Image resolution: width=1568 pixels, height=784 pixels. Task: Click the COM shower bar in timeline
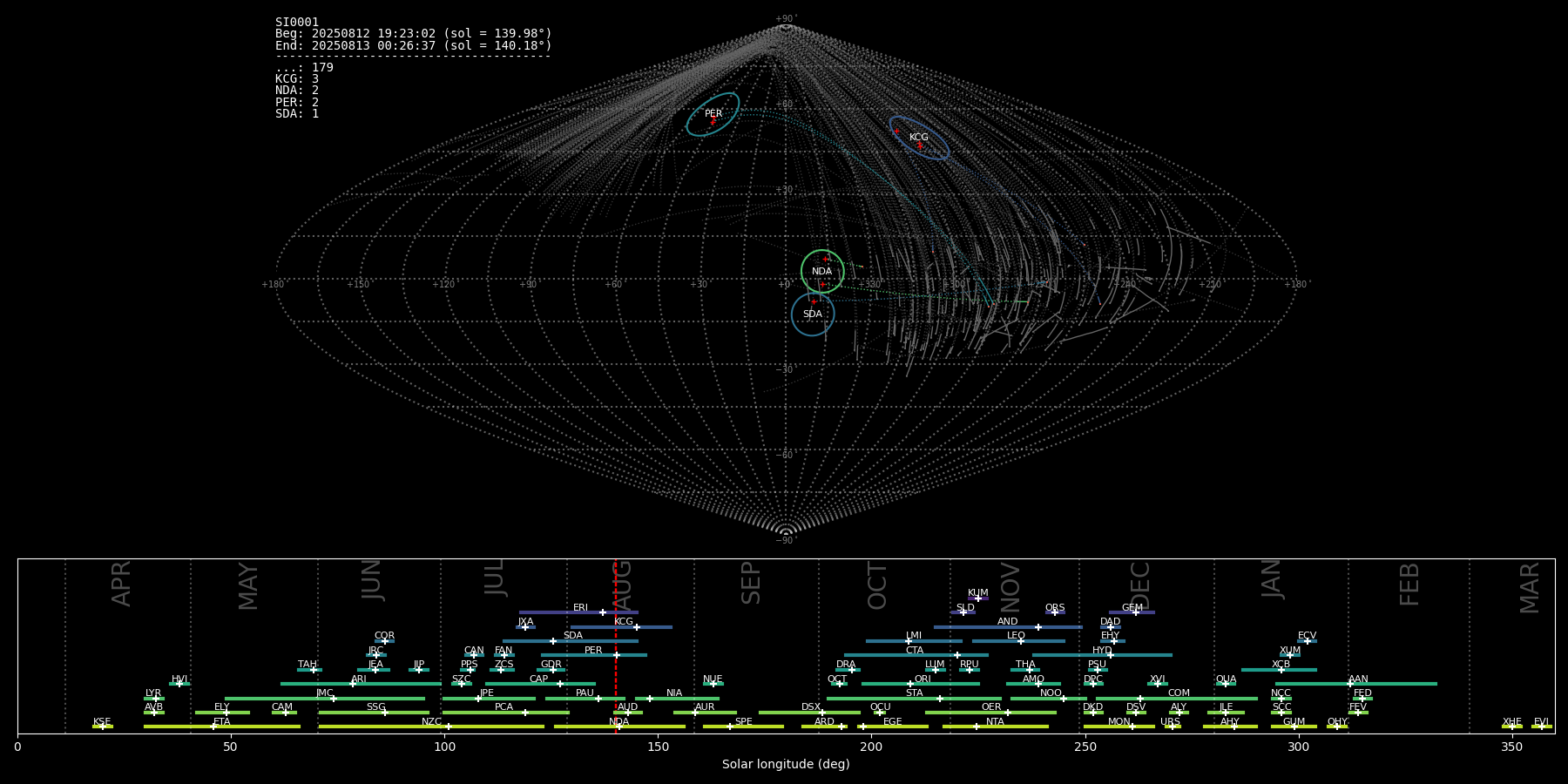[x=1177, y=698]
